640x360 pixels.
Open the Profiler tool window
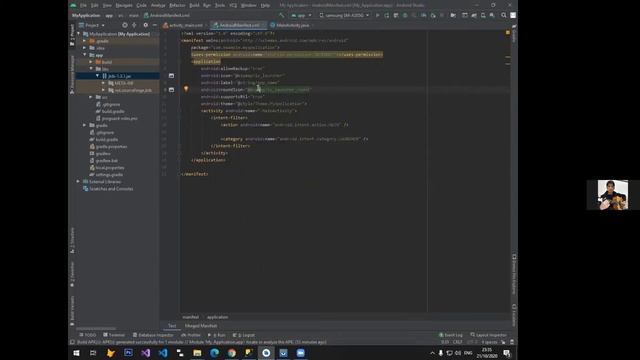pyautogui.click(x=191, y=335)
